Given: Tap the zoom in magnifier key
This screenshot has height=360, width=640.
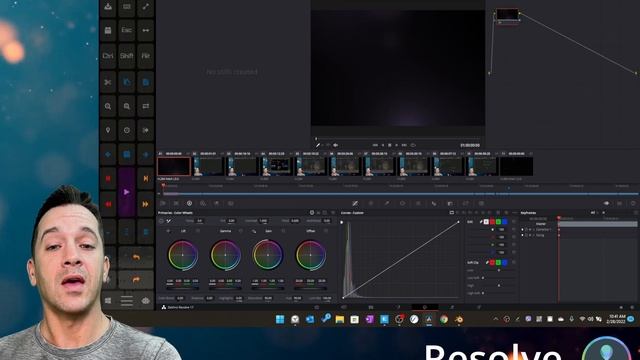Looking at the screenshot, I should coord(108,106).
